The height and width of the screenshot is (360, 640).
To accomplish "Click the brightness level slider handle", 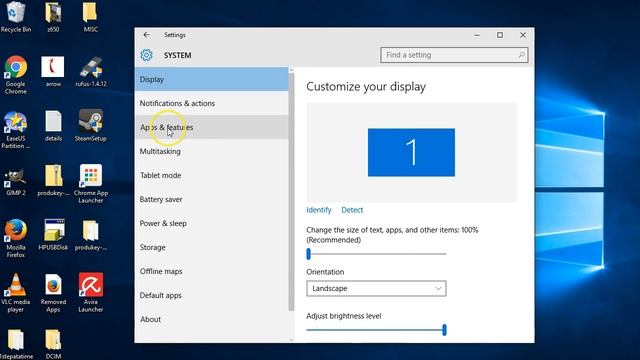I will pyautogui.click(x=444, y=330).
